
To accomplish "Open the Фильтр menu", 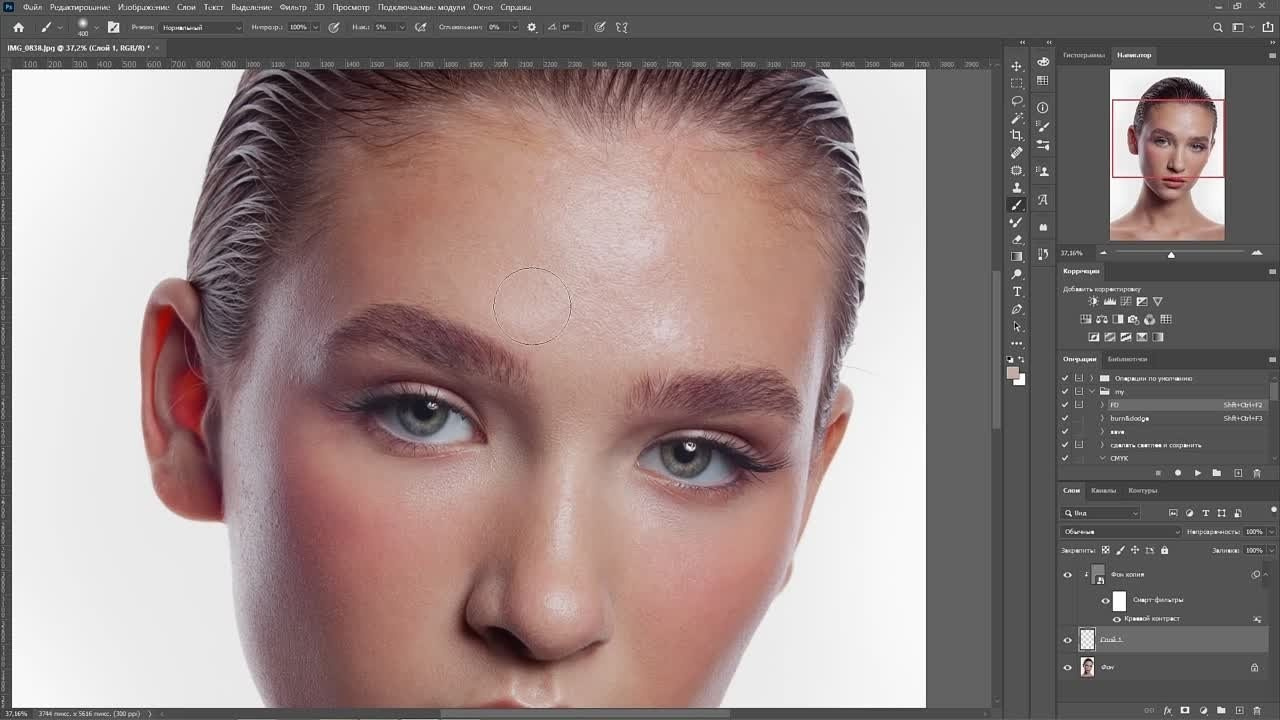I will coord(293,7).
